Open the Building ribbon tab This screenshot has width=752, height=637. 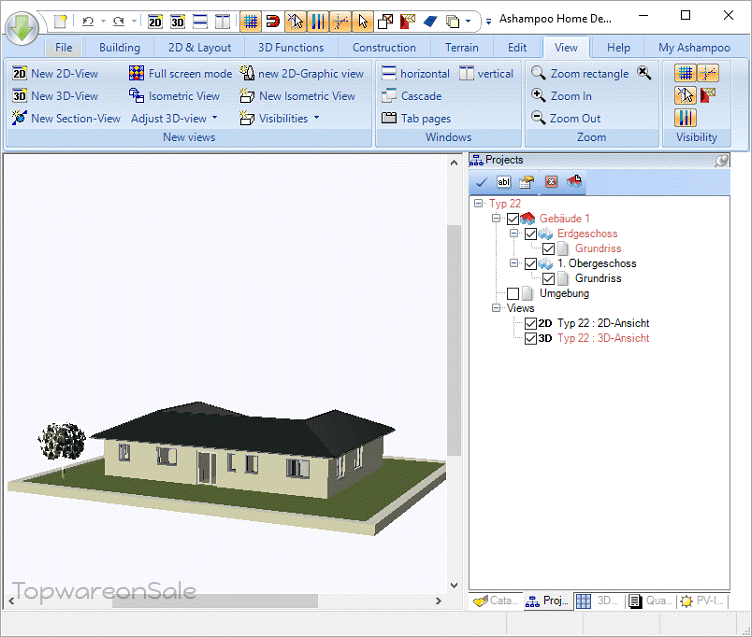point(119,47)
